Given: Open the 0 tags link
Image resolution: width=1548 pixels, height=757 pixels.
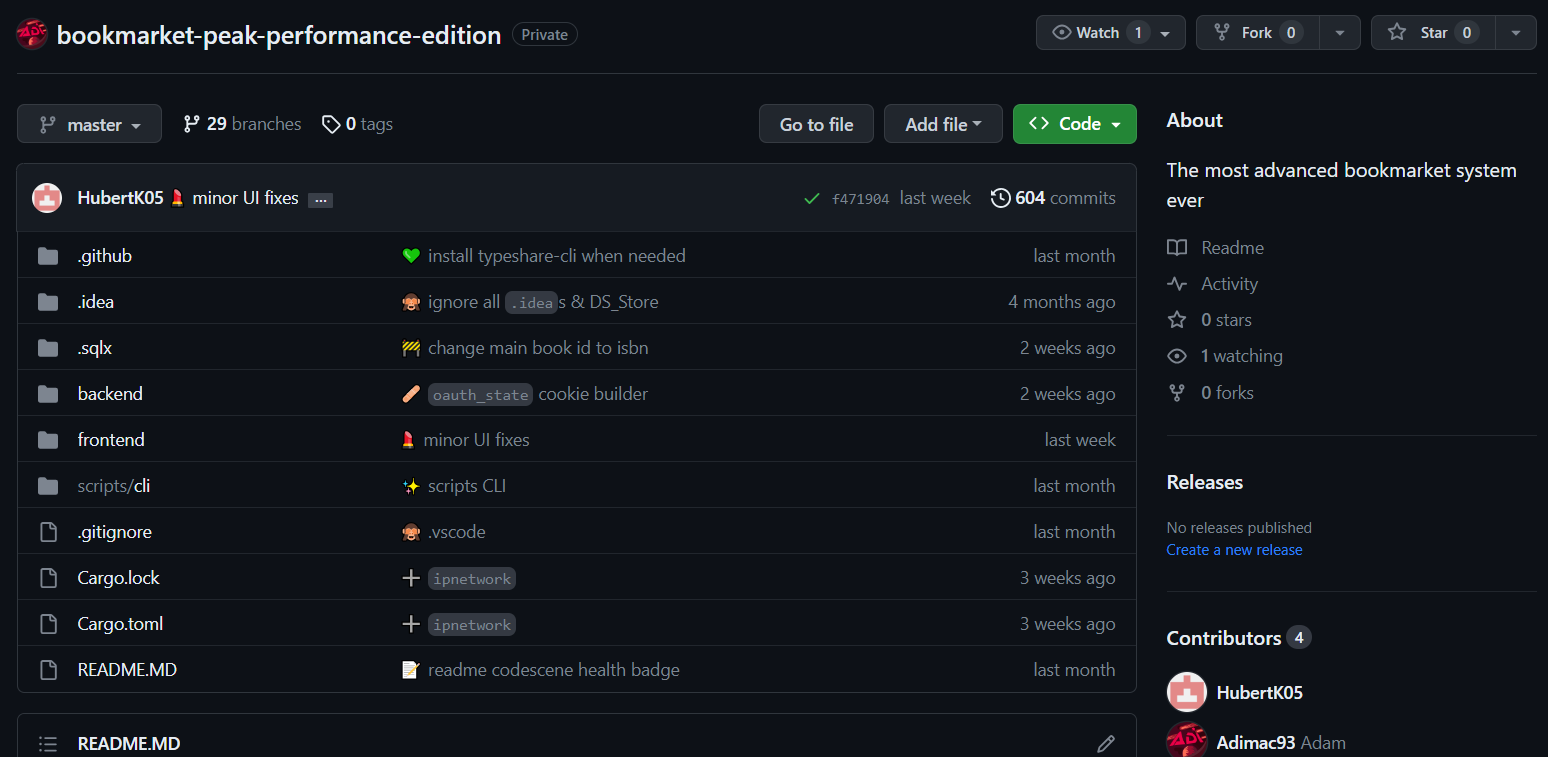Looking at the screenshot, I should click(357, 124).
